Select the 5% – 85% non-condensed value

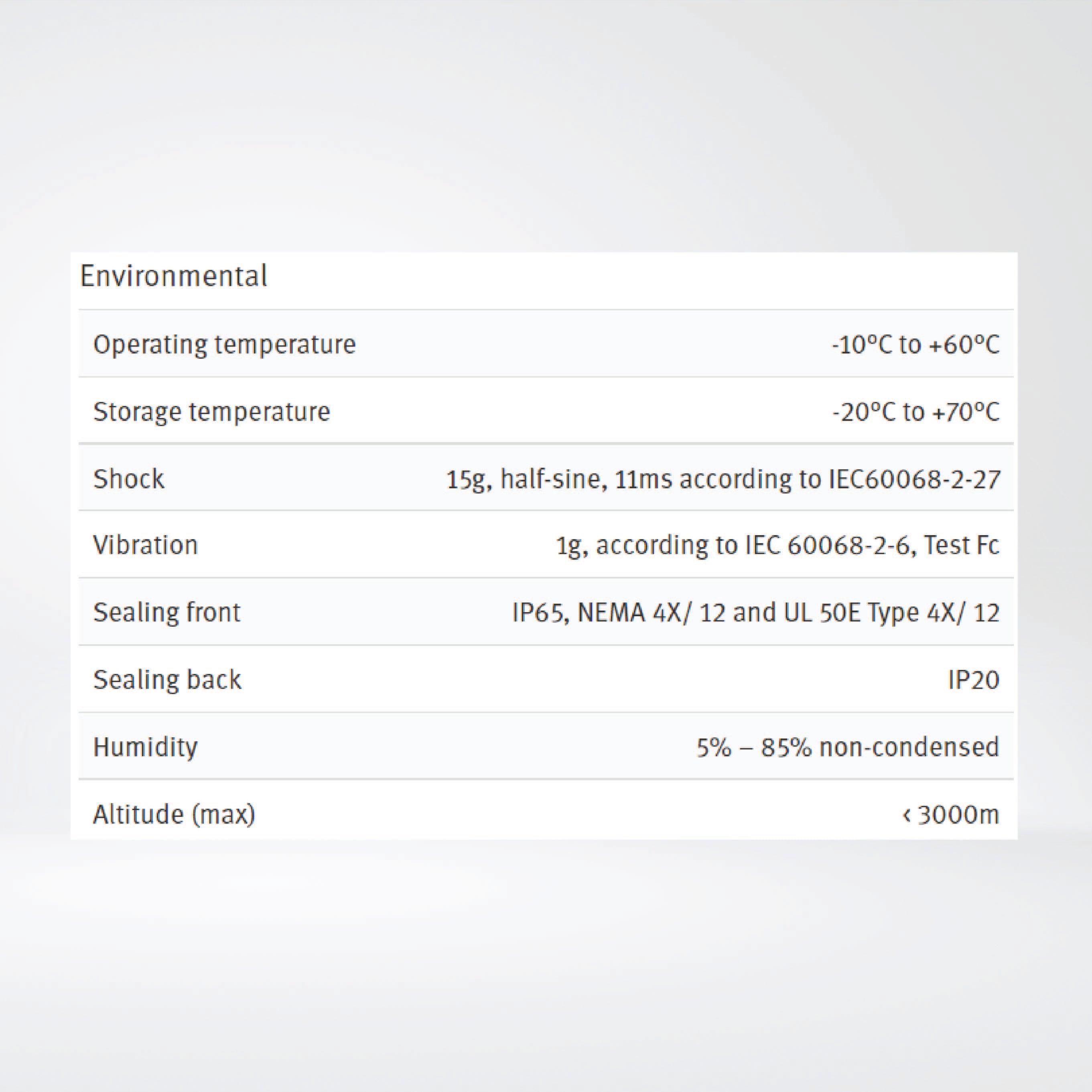pos(847,747)
